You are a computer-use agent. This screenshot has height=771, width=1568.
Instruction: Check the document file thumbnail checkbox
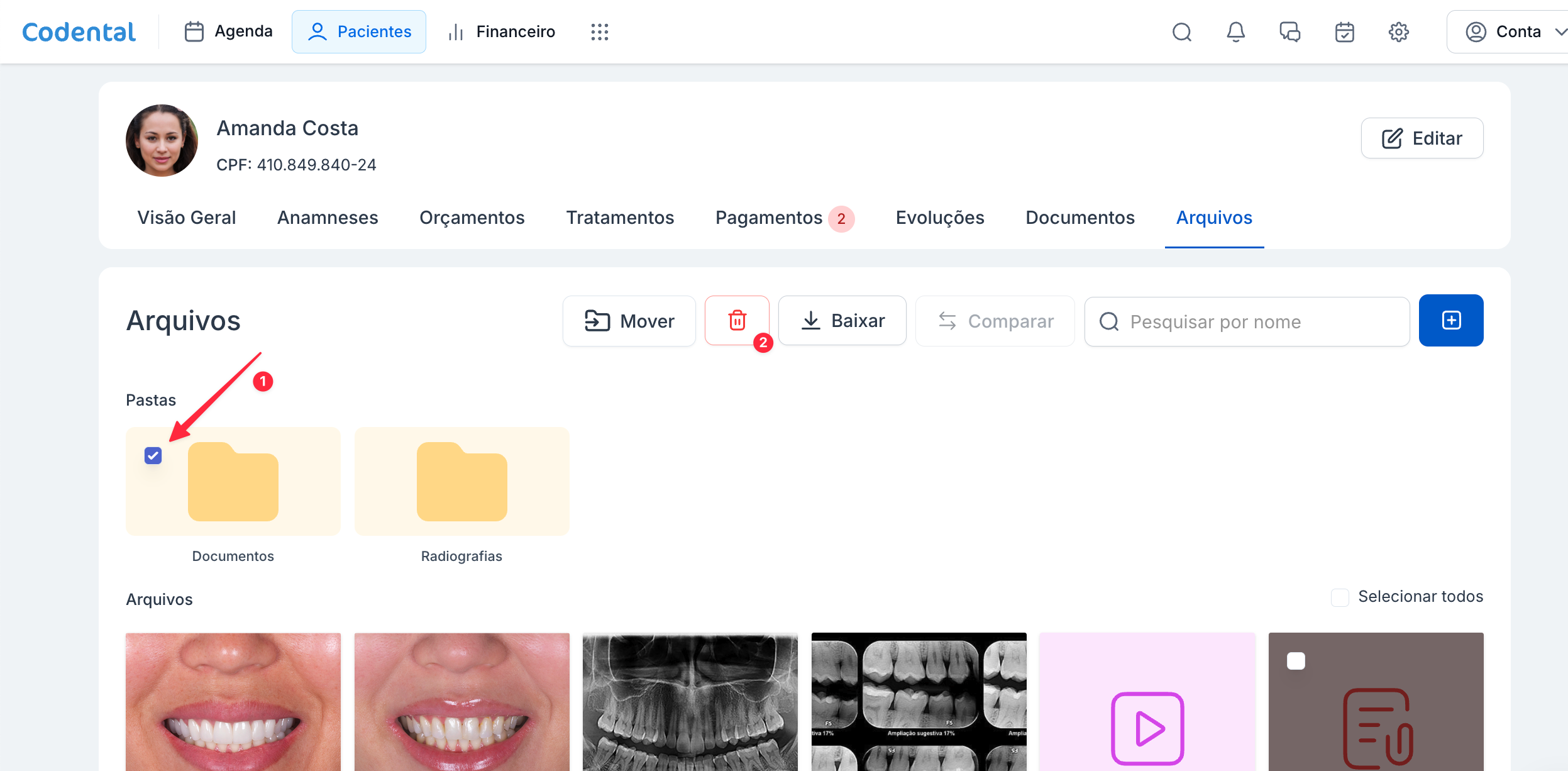click(1296, 661)
